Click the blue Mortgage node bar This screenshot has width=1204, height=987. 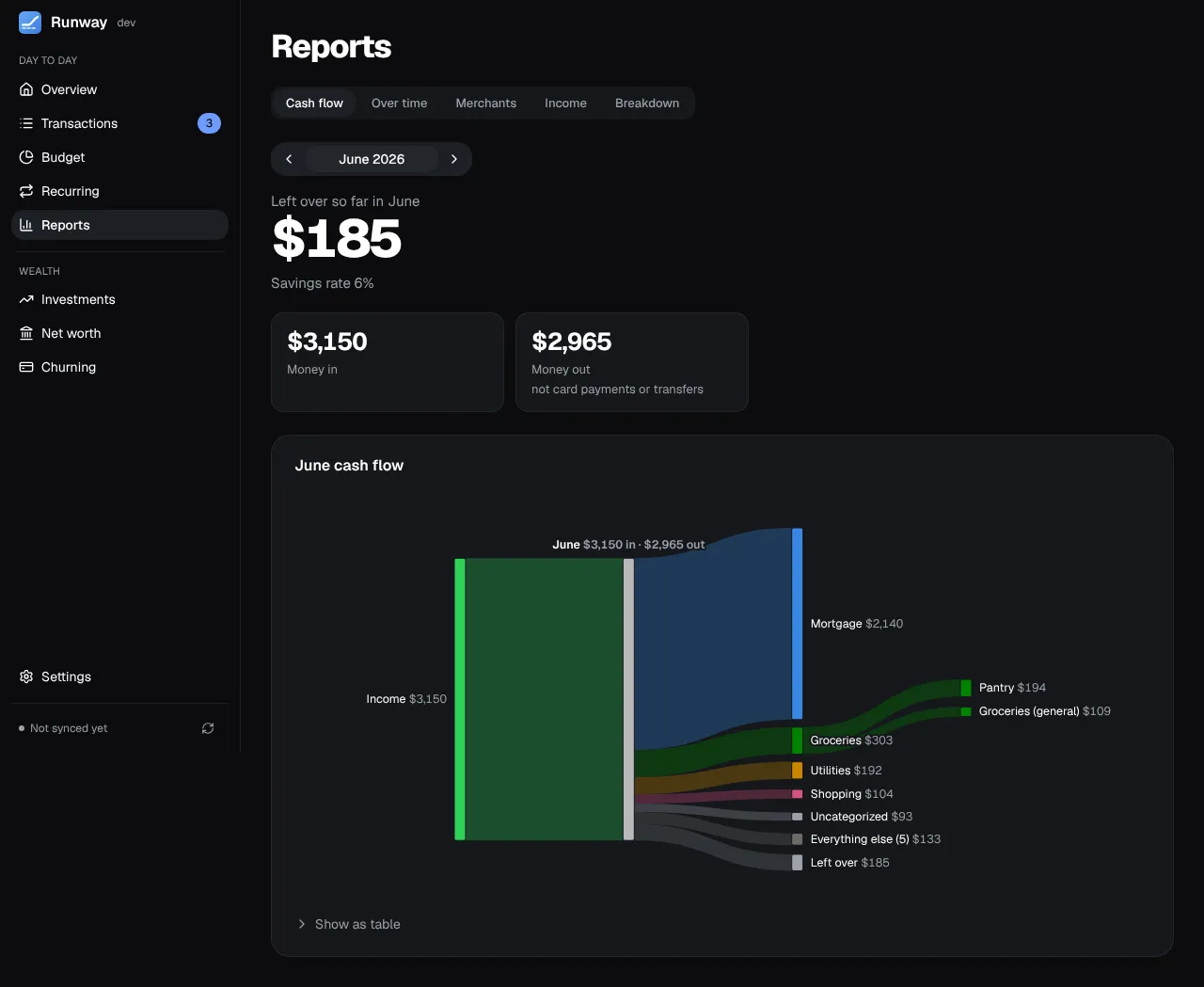click(798, 624)
